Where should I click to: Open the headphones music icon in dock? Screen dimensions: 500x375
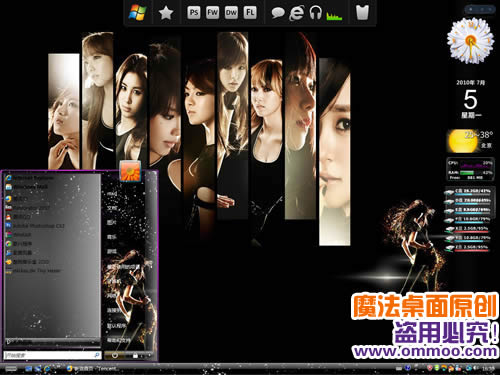pos(315,13)
